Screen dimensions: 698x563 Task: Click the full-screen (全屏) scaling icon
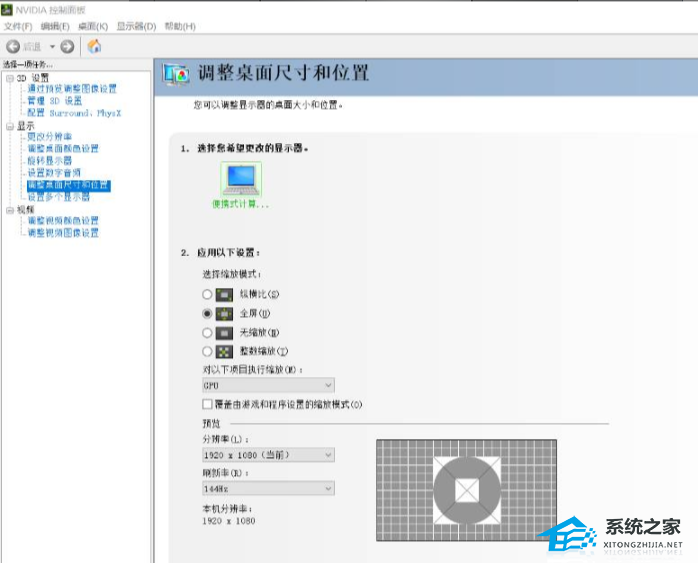(x=224, y=314)
